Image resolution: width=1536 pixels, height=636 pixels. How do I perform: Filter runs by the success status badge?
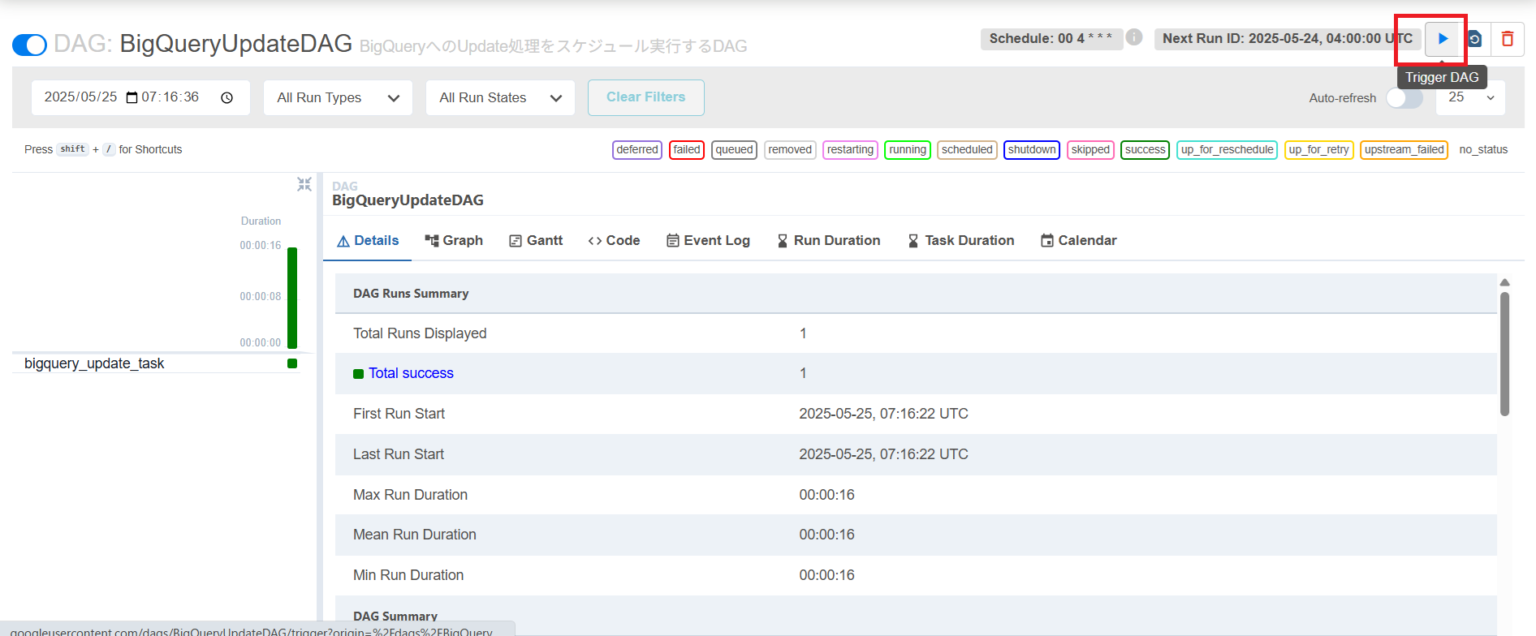click(1144, 149)
